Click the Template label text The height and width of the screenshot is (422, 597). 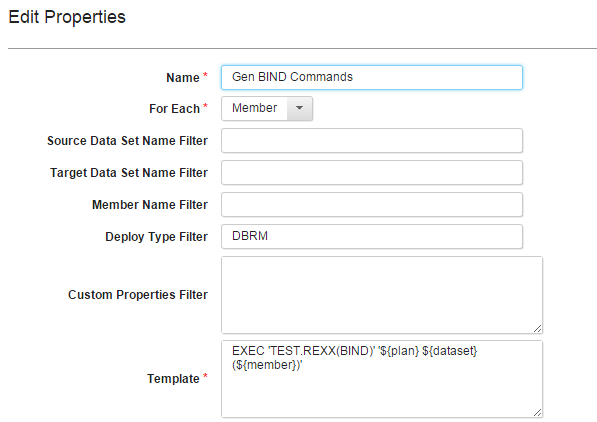pos(173,379)
